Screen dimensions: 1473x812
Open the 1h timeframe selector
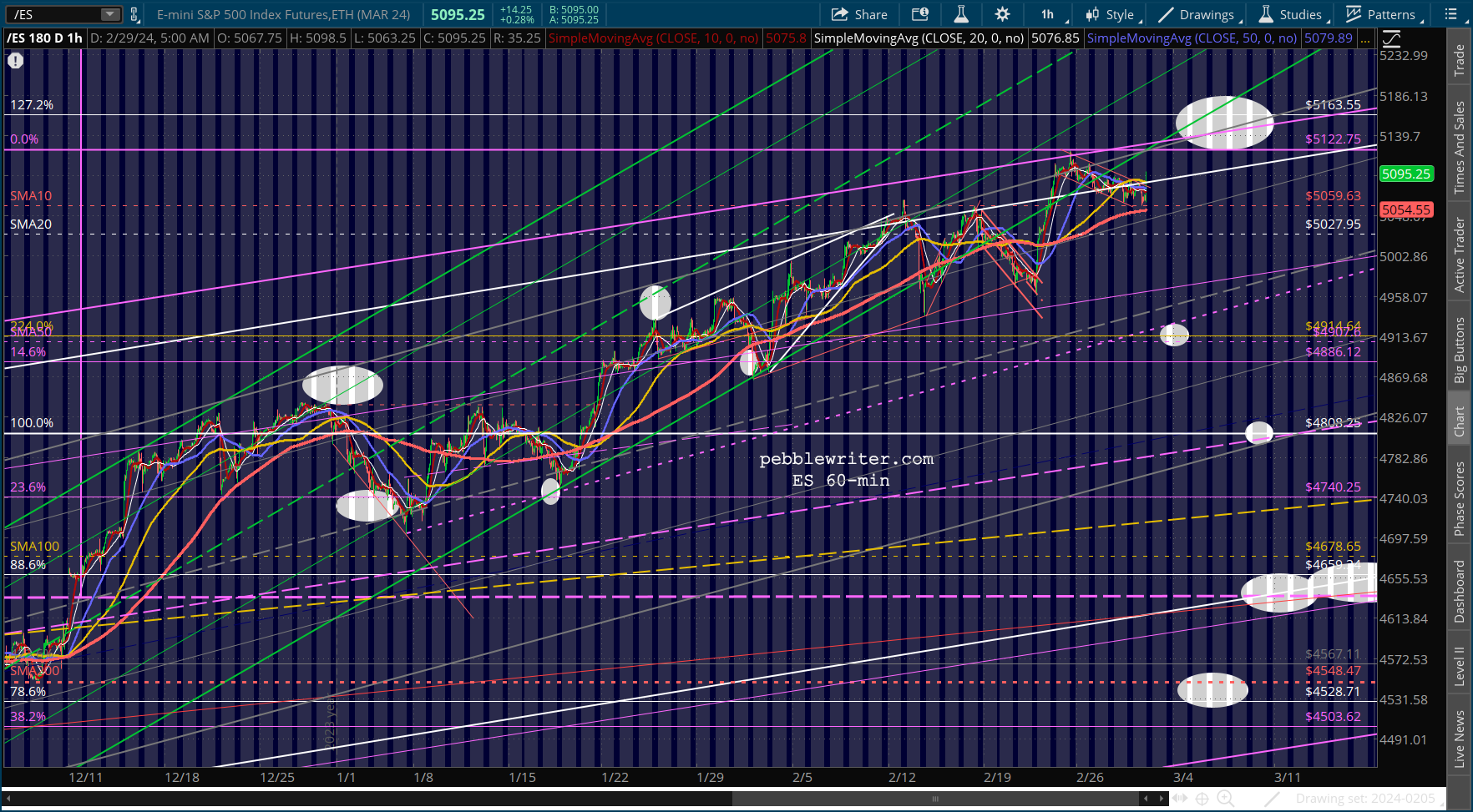pos(1047,14)
